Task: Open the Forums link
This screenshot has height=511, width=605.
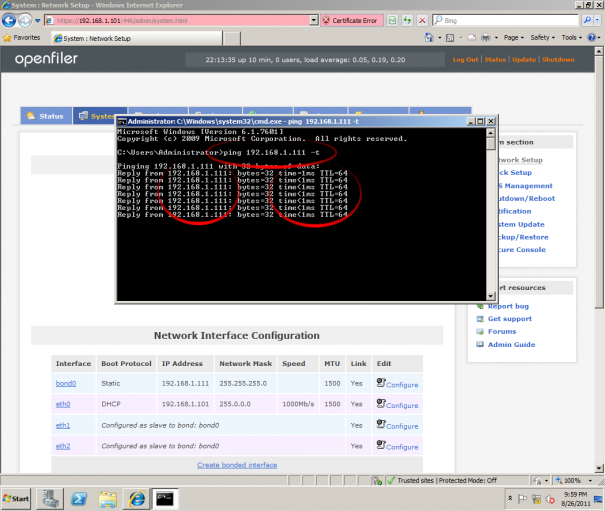Action: [502, 332]
